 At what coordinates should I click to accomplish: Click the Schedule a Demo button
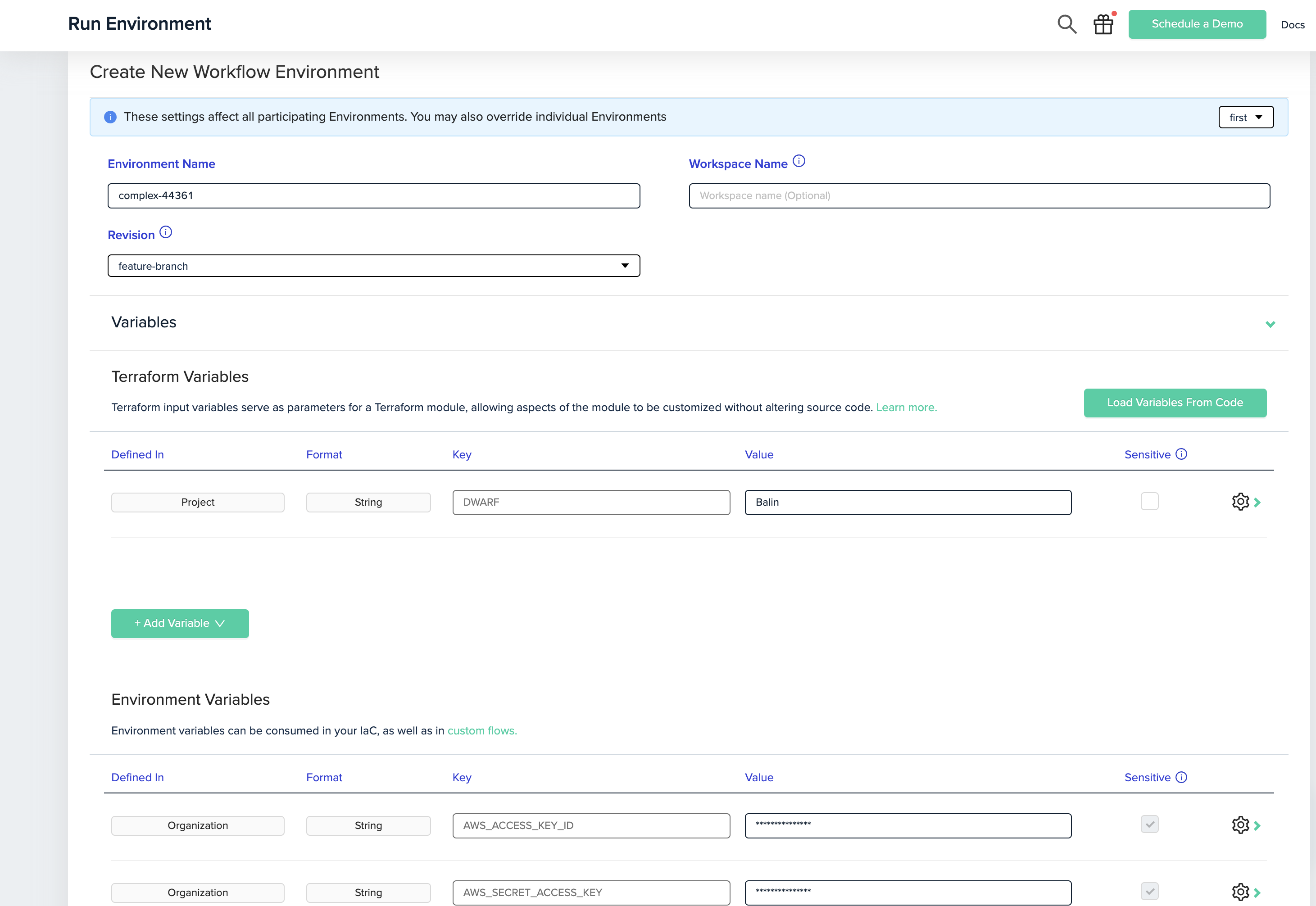(x=1197, y=24)
